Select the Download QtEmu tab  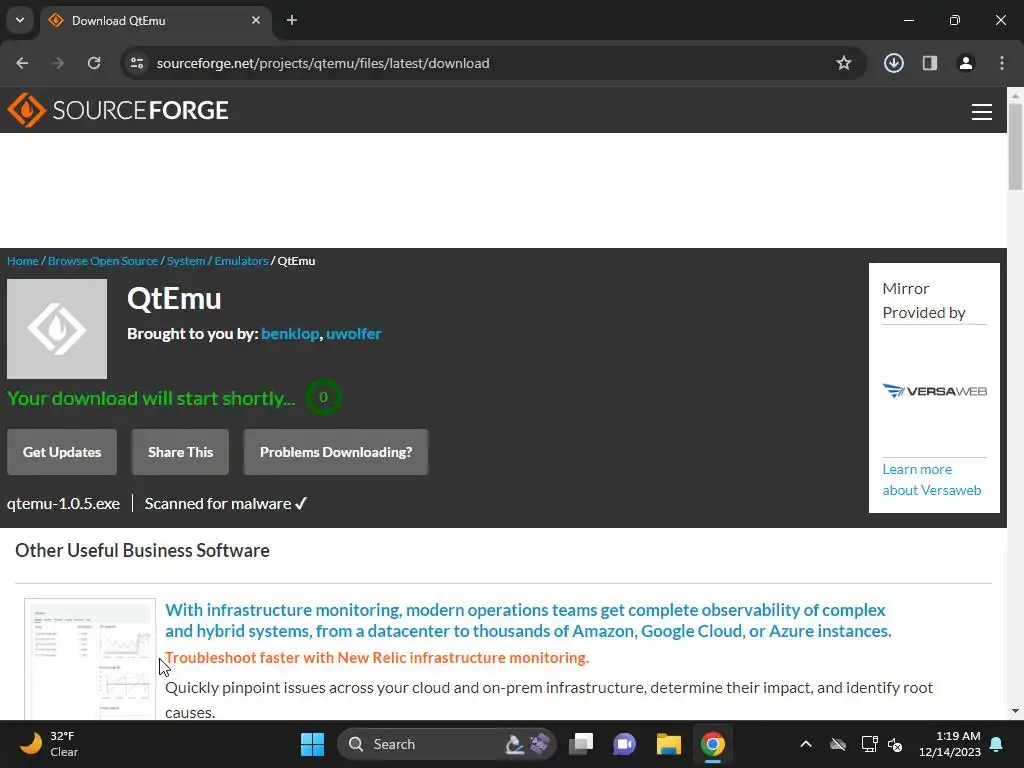coord(155,21)
